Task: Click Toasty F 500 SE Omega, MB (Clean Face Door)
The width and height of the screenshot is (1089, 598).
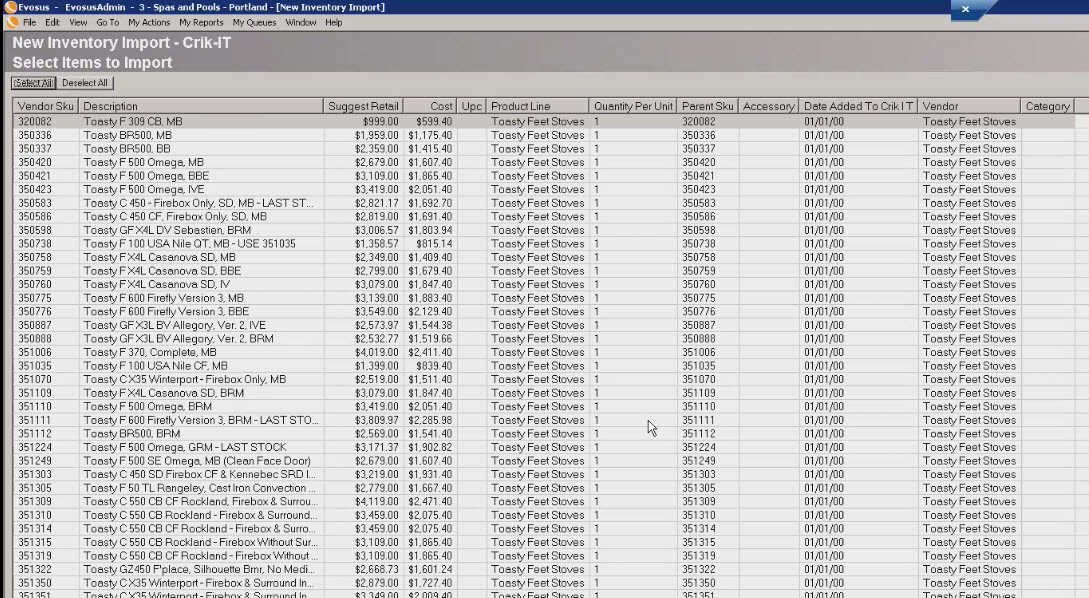Action: [x=197, y=461]
